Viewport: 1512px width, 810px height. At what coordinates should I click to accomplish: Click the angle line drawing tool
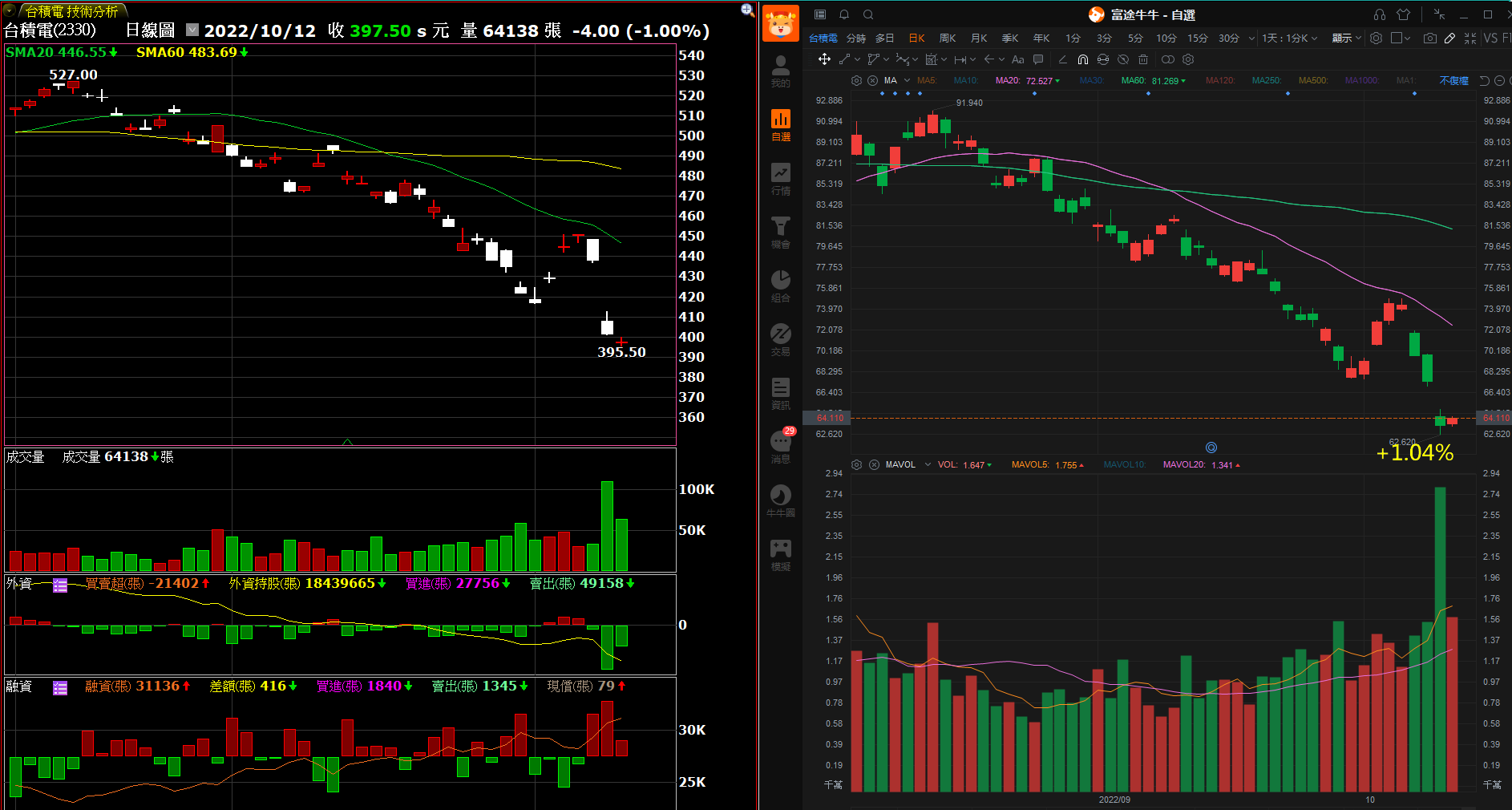pos(1062,59)
